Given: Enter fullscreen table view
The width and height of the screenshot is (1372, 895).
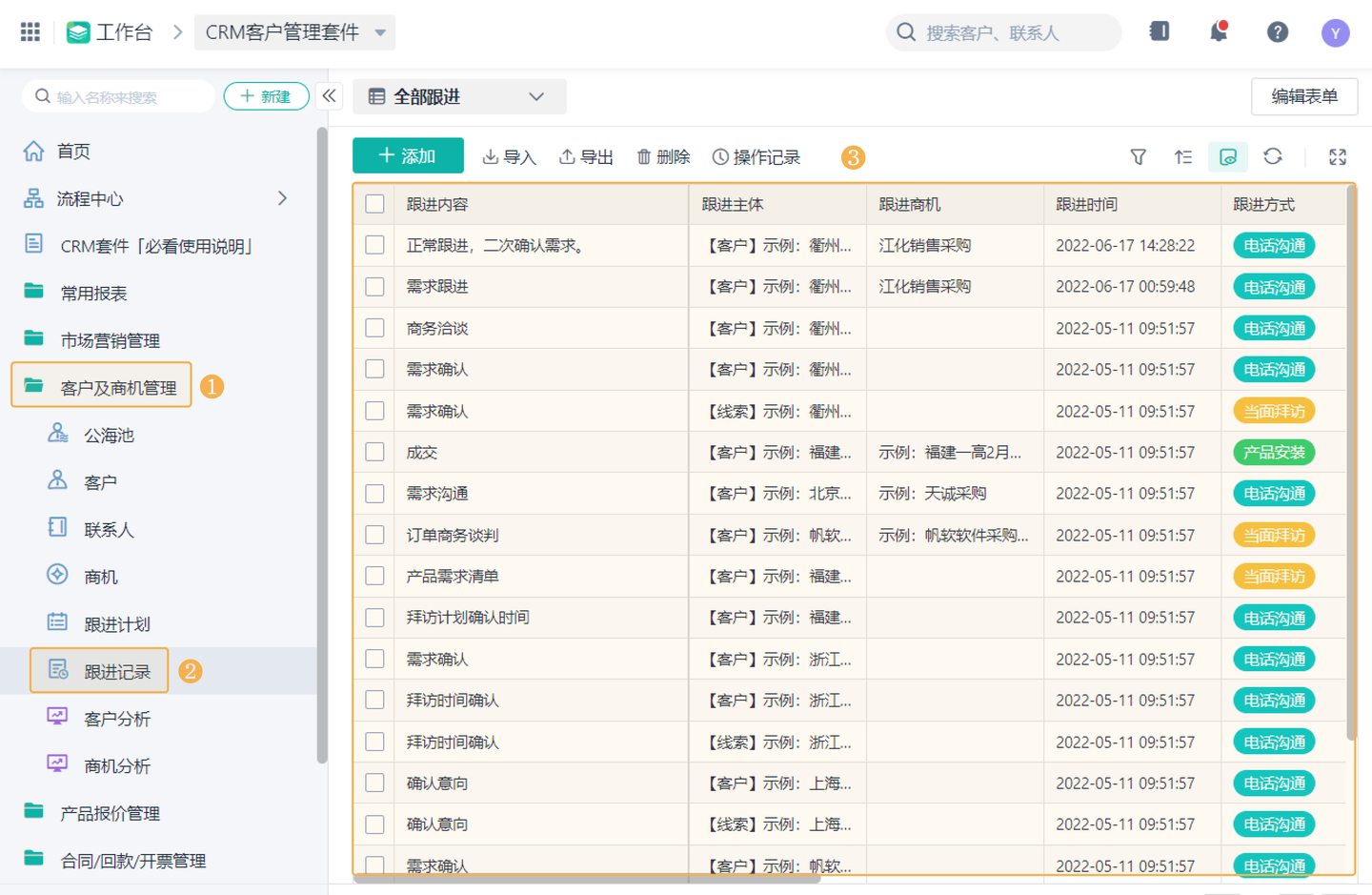Looking at the screenshot, I should click(x=1338, y=157).
